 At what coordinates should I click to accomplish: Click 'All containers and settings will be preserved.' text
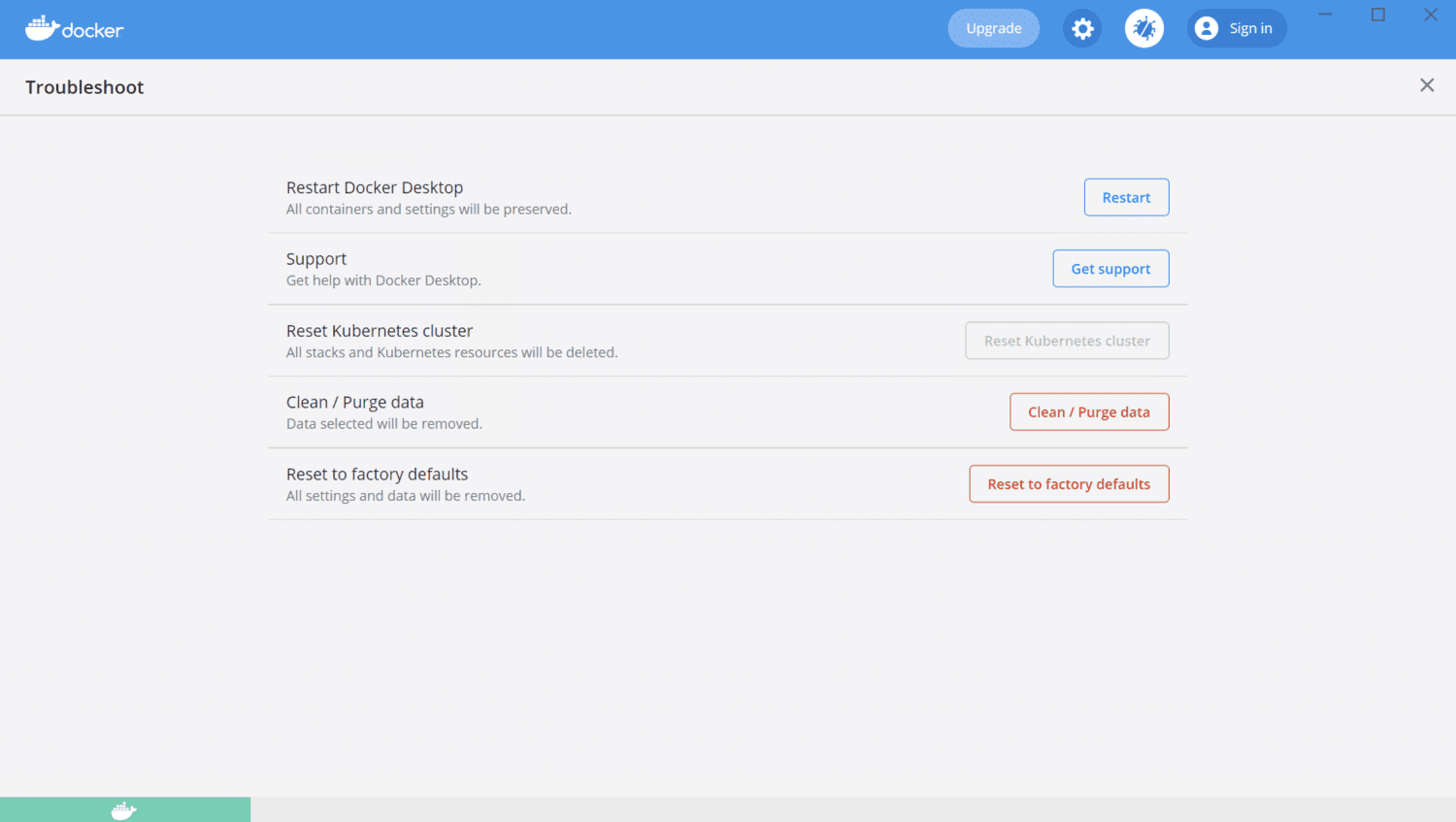tap(429, 210)
